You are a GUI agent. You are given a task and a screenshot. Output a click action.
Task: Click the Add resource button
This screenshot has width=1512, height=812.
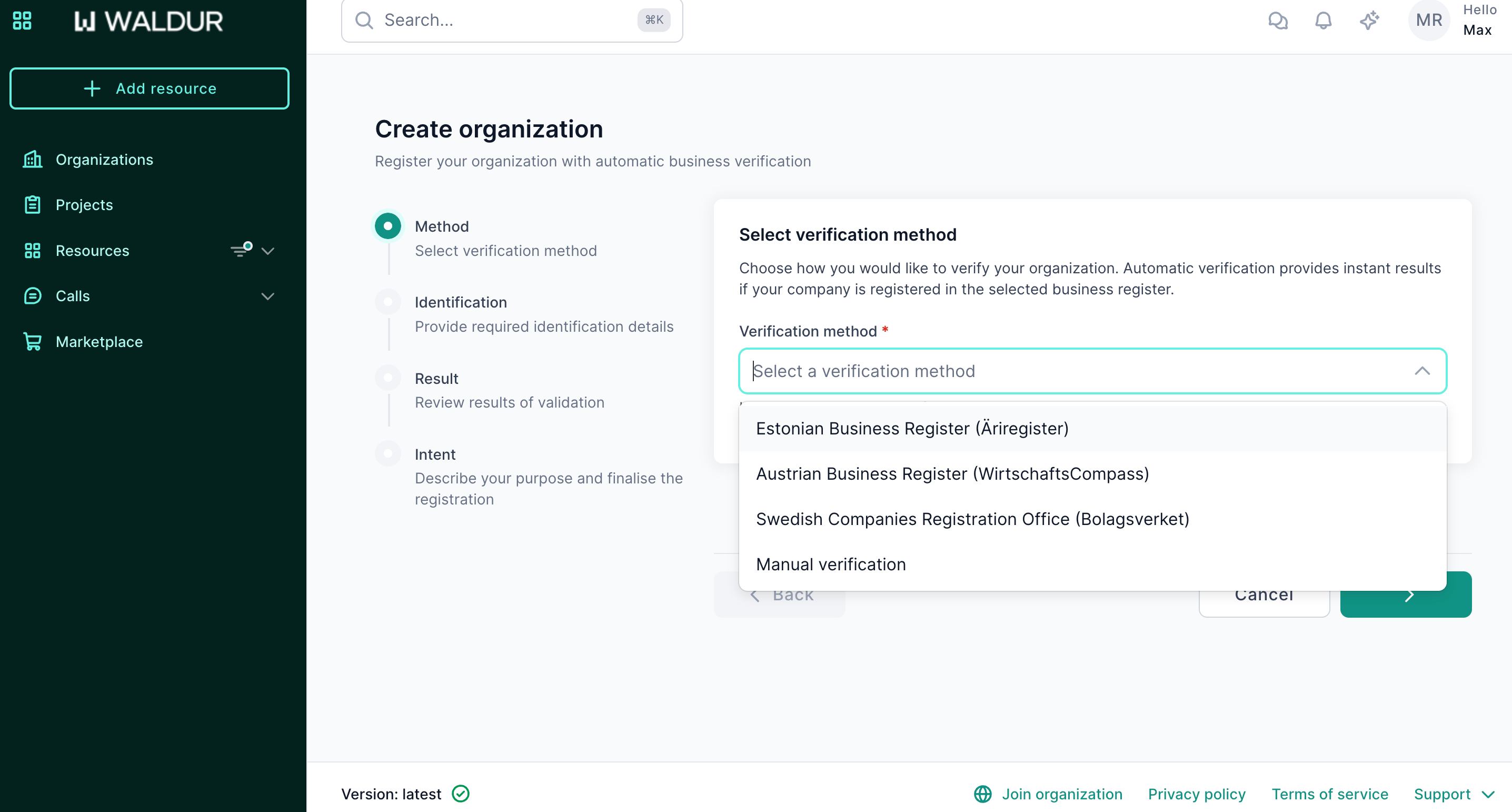click(x=149, y=88)
